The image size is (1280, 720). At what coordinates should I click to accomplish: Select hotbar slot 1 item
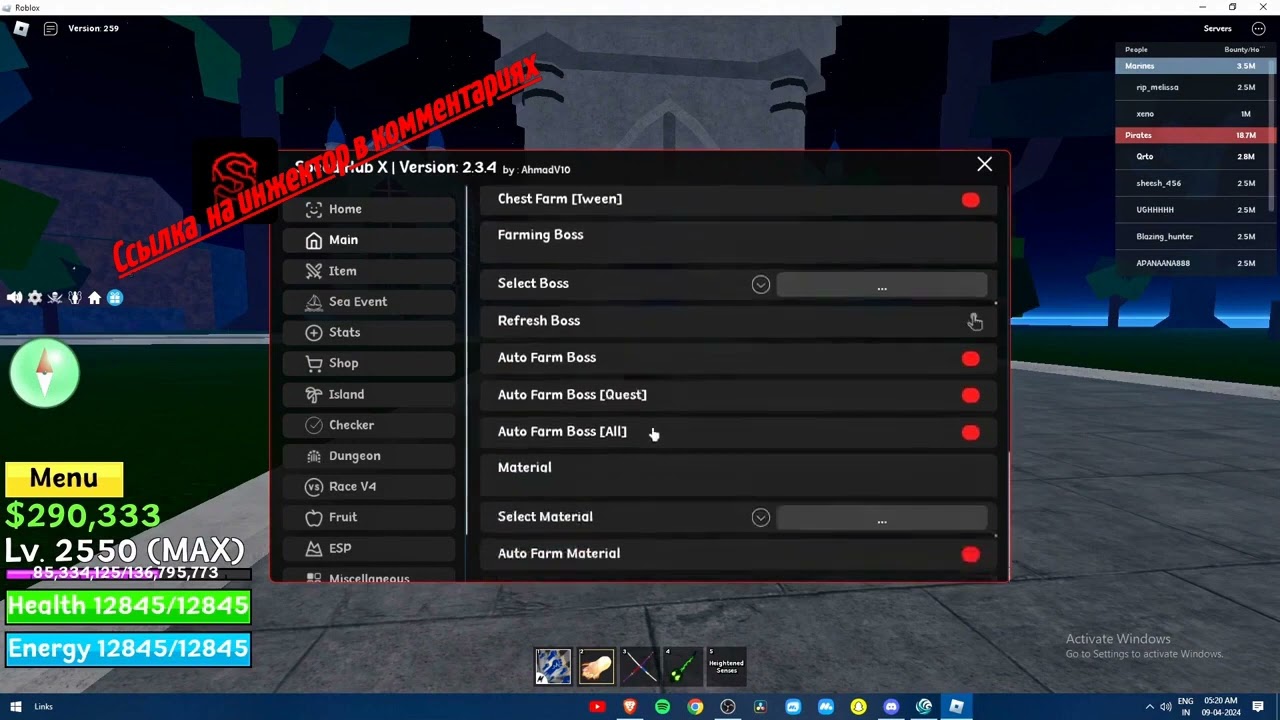553,666
